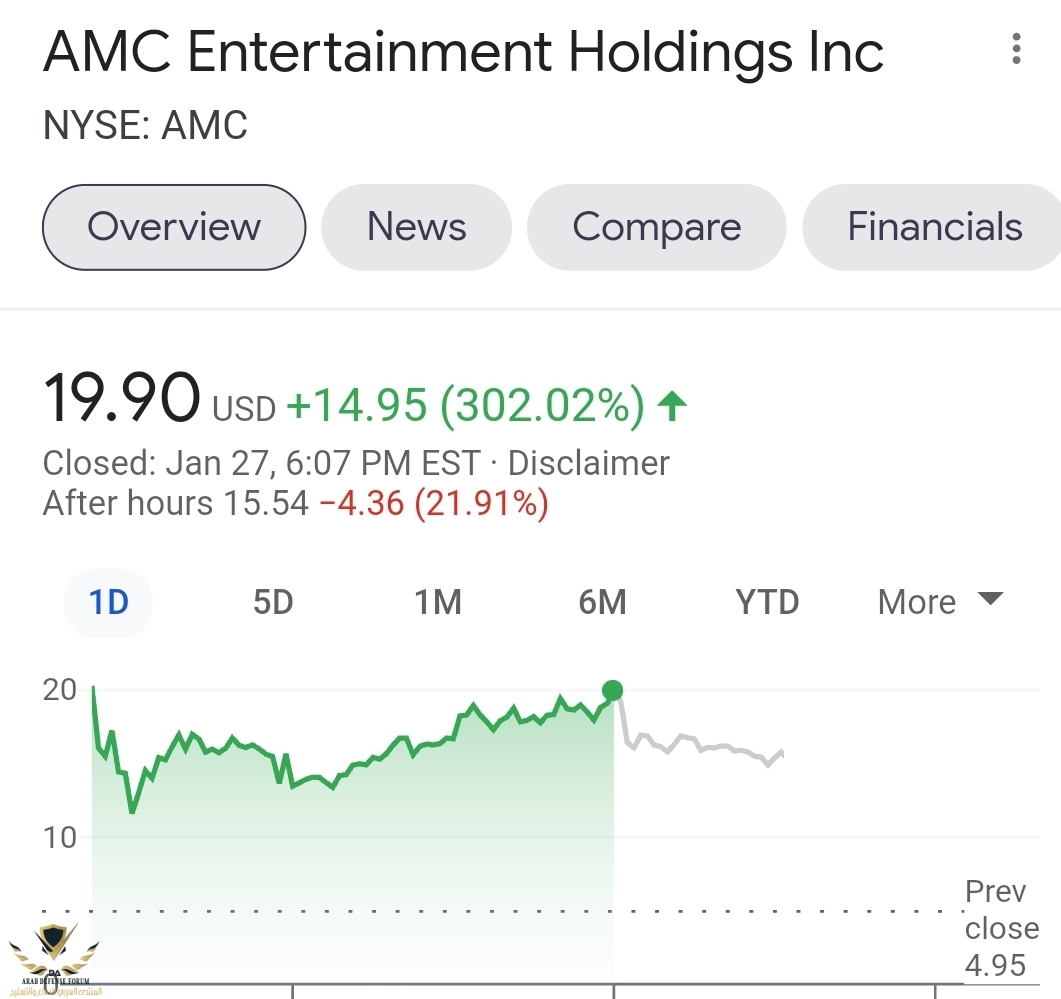Choose the 6M time range
The height and width of the screenshot is (999, 1061).
coord(602,602)
